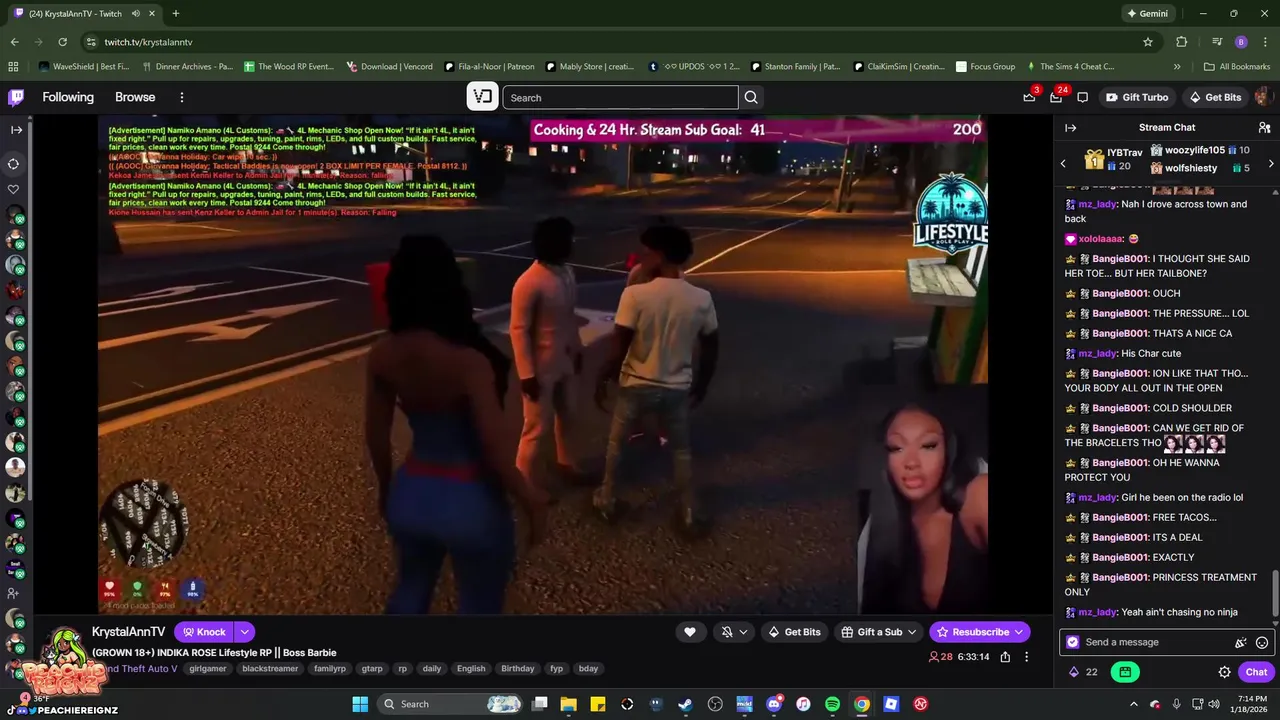
Task: Open IYBTrav top gifter entry
Action: coord(1114,159)
